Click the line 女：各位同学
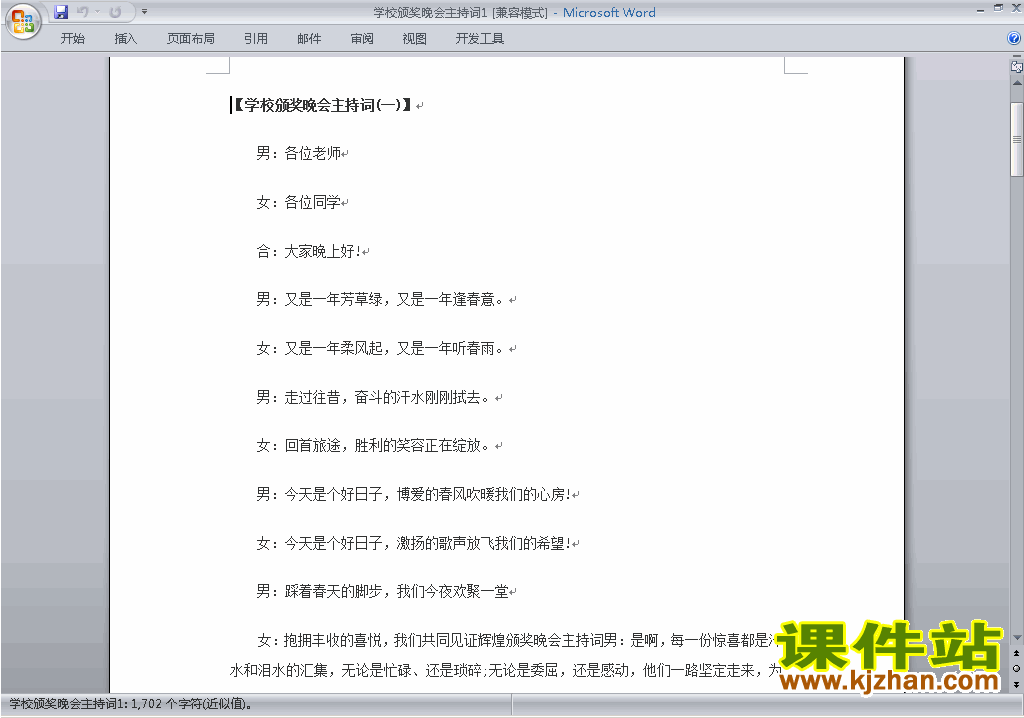Screen dimensions: 1024x718 [x=299, y=203]
